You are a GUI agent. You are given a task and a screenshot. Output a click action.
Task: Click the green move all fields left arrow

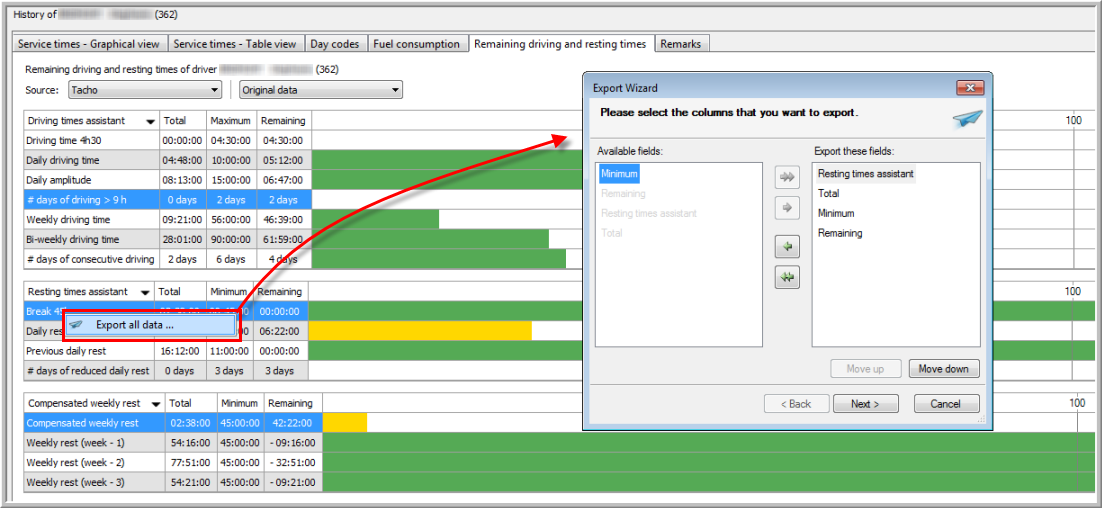tap(788, 278)
